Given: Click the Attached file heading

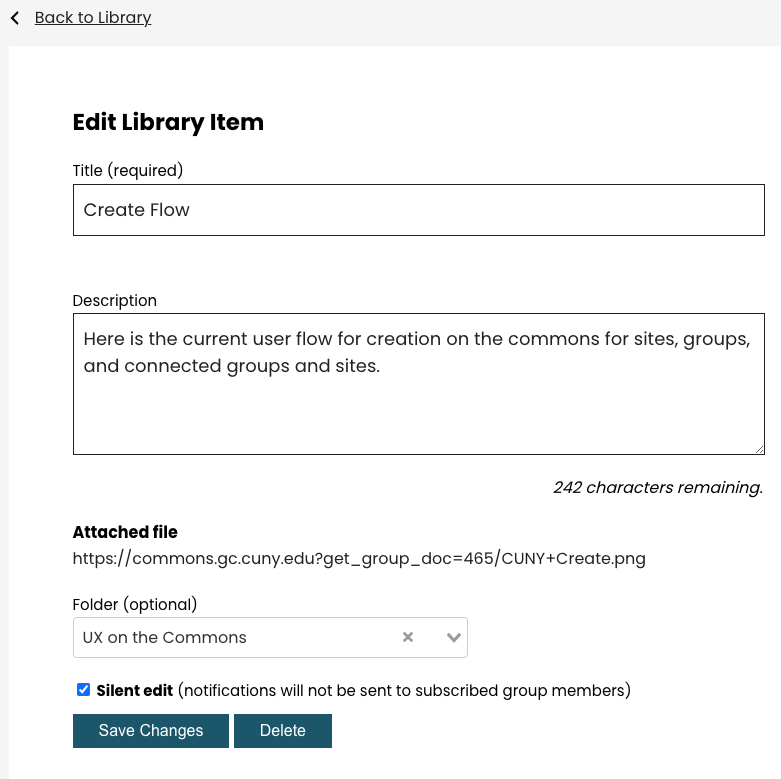Looking at the screenshot, I should [125, 532].
